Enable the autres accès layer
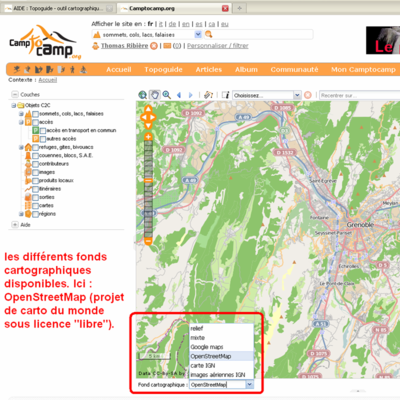 click(x=43, y=139)
